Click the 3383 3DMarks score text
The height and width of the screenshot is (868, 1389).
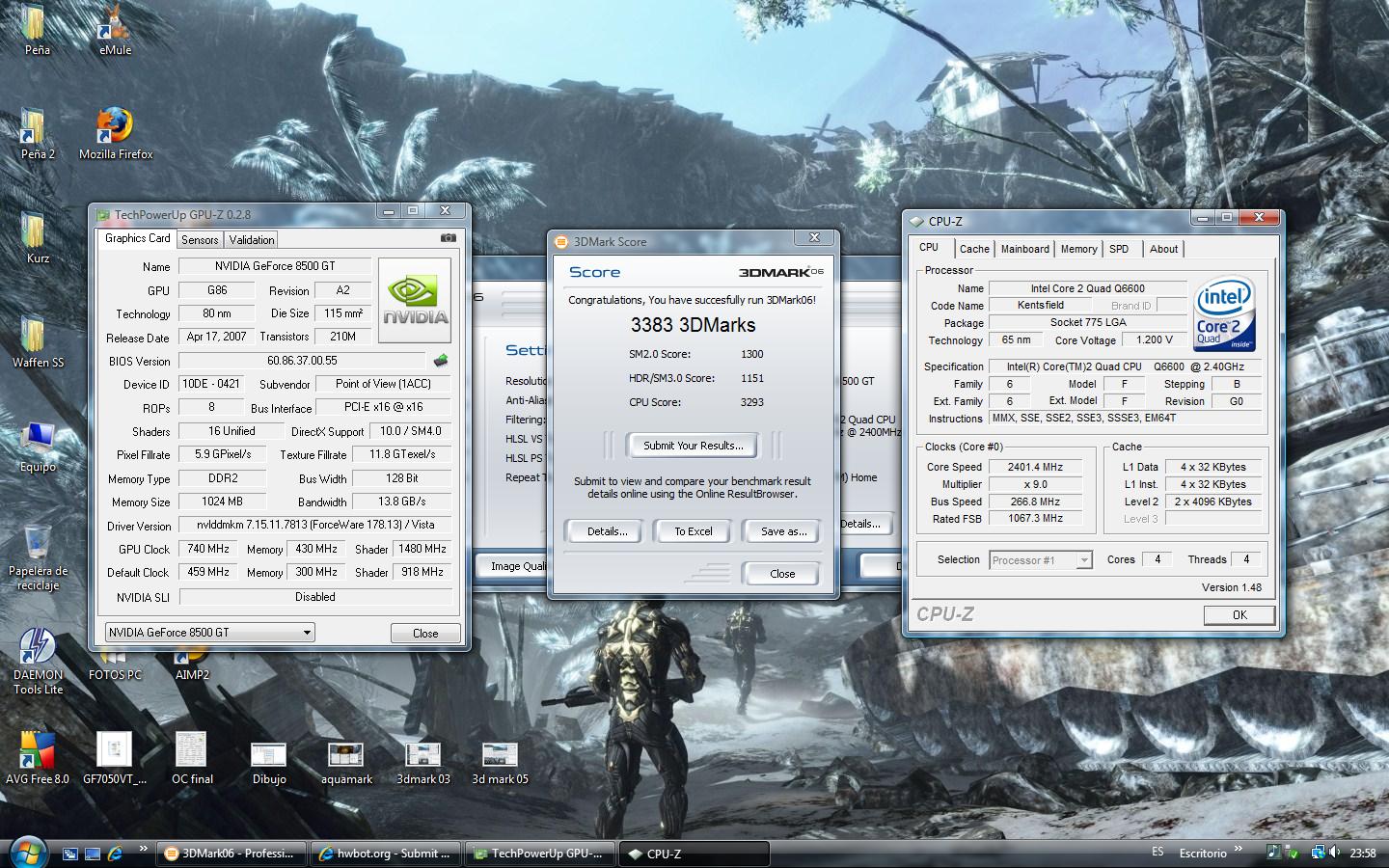pos(693,325)
